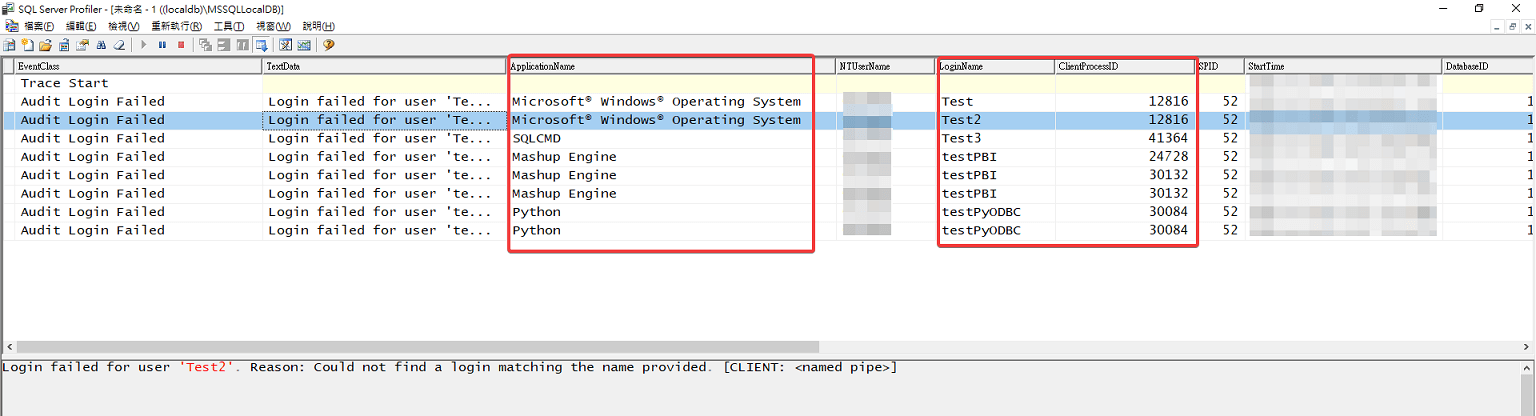The height and width of the screenshot is (416, 1536).
Task: Click the LoginName column header
Action: tap(995, 66)
